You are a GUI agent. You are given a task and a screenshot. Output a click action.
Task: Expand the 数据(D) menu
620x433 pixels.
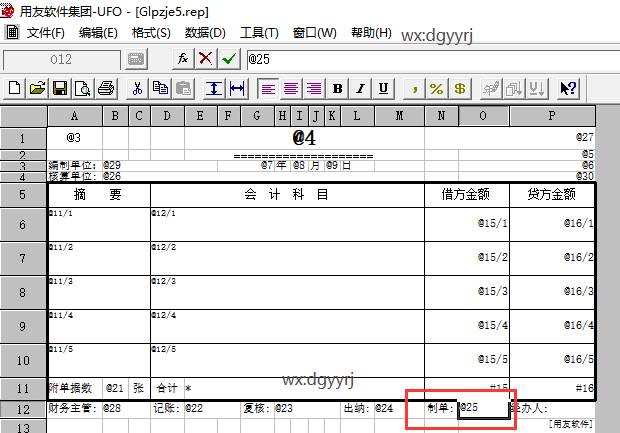coord(205,33)
